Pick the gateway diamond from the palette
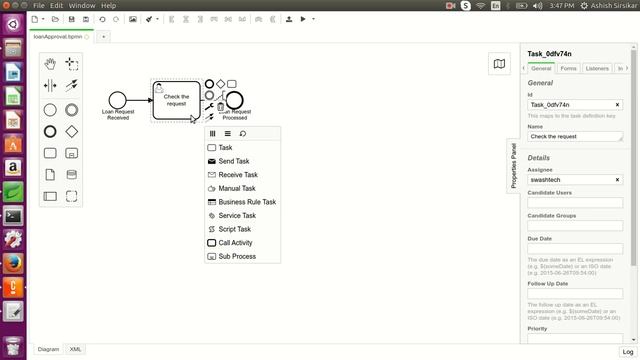 click(x=71, y=131)
